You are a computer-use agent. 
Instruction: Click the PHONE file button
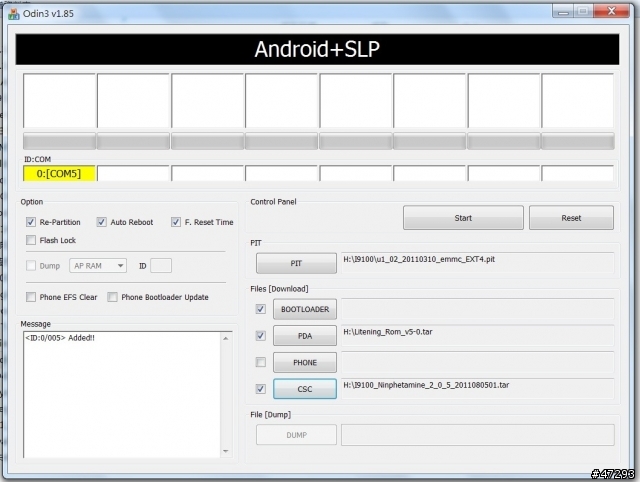pos(305,362)
